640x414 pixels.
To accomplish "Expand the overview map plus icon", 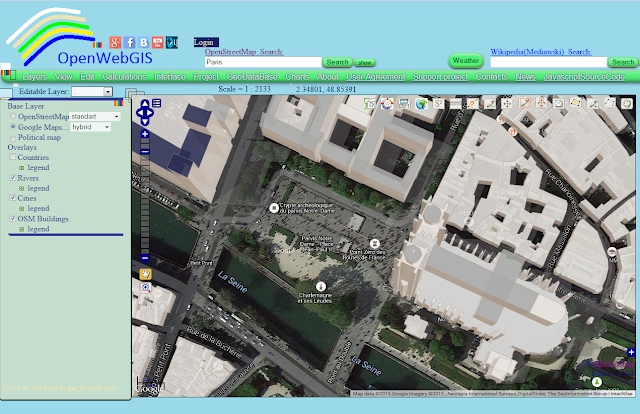I will [631, 352].
